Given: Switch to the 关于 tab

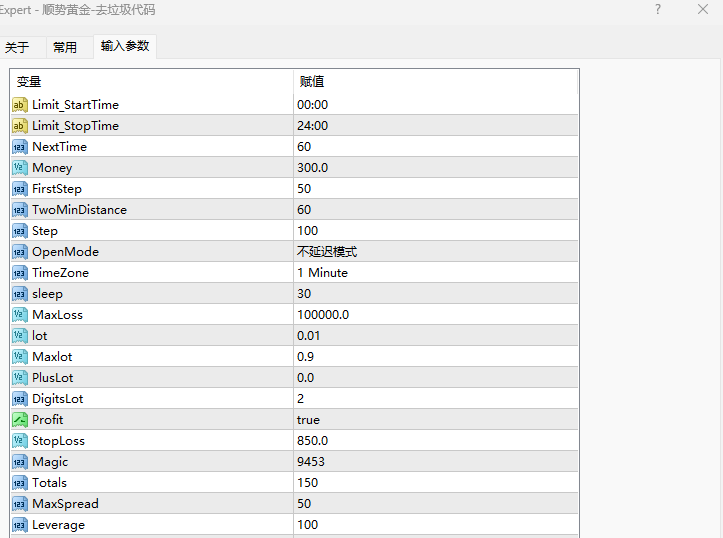Looking at the screenshot, I should tap(17, 47).
